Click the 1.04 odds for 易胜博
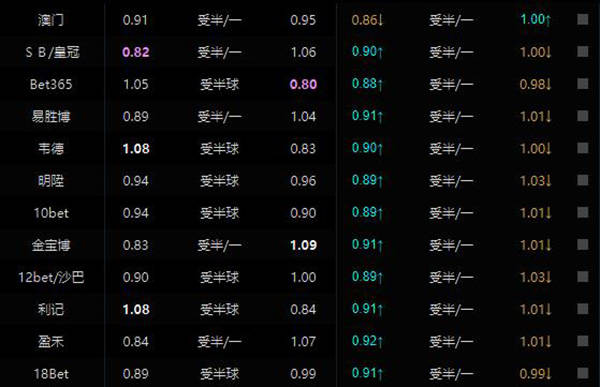Screen dimensions: 600x387 pos(303,116)
